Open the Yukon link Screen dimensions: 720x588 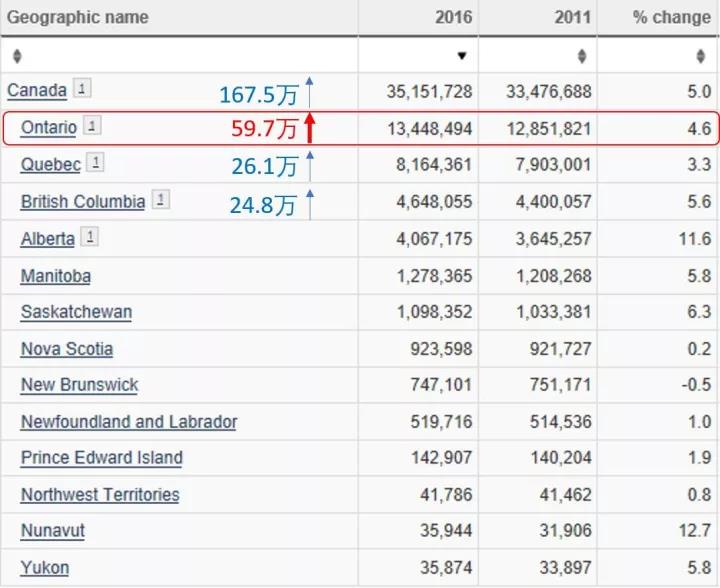[45, 568]
